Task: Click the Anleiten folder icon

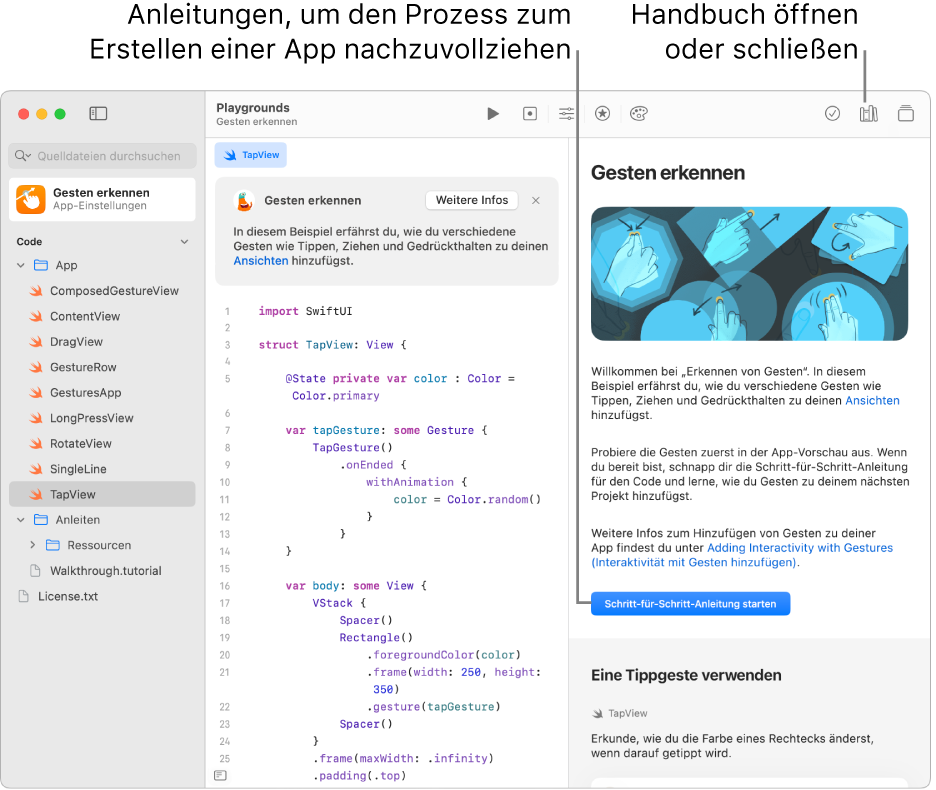Action: point(41,520)
